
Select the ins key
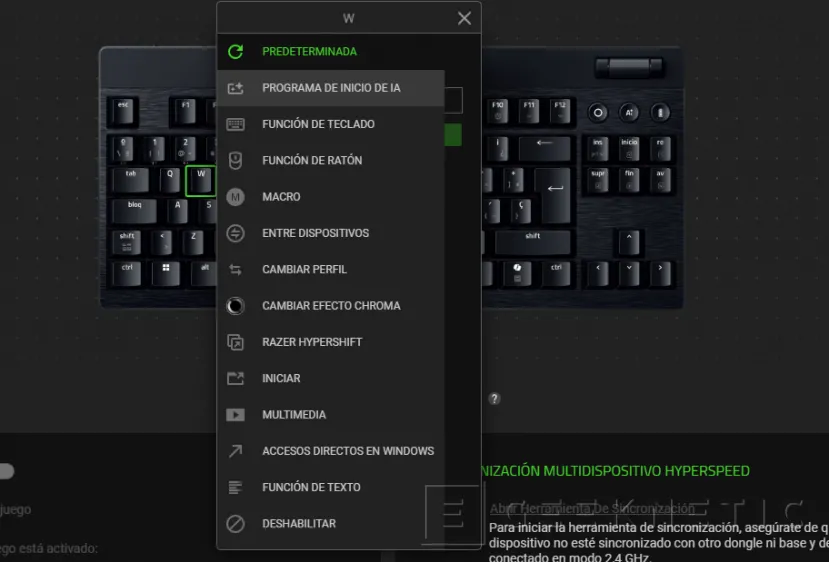(597, 149)
